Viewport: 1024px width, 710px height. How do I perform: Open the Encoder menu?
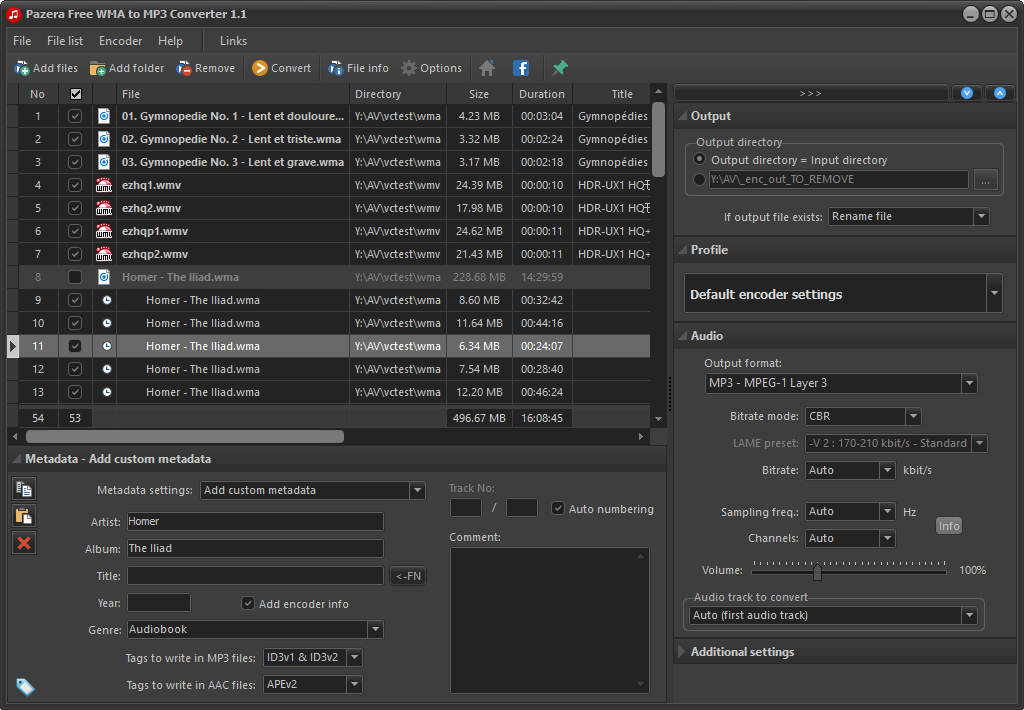pyautogui.click(x=120, y=40)
